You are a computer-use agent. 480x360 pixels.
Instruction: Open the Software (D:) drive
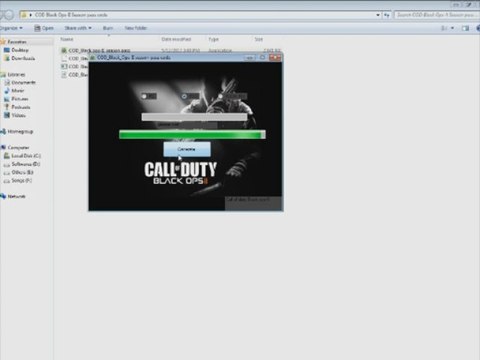coord(26,164)
